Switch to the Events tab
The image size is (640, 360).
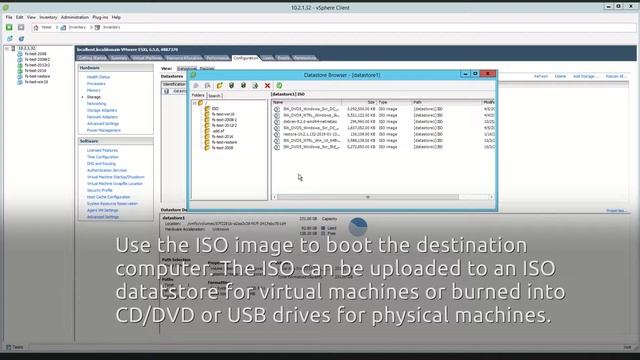pyautogui.click(x=283, y=58)
